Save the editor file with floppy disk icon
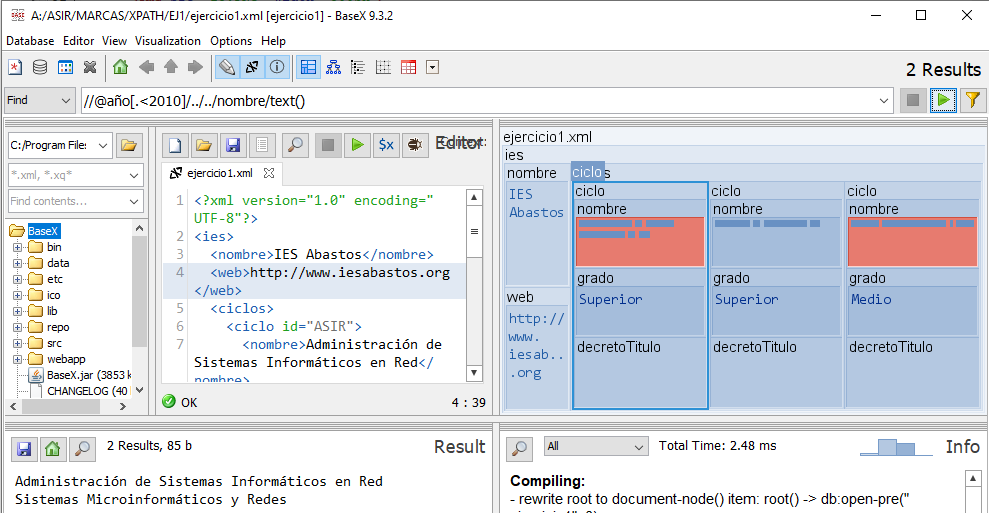989x513 pixels. click(232, 145)
